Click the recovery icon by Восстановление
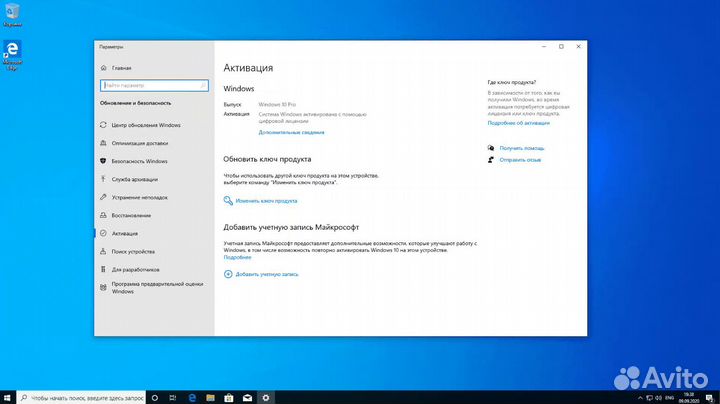This screenshot has height=404, width=720. point(103,215)
